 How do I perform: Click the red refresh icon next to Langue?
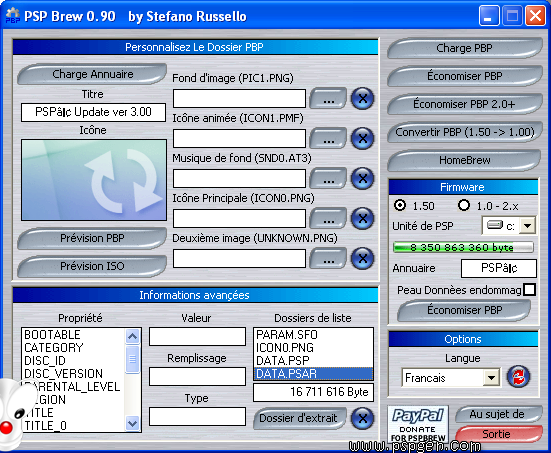(x=518, y=377)
